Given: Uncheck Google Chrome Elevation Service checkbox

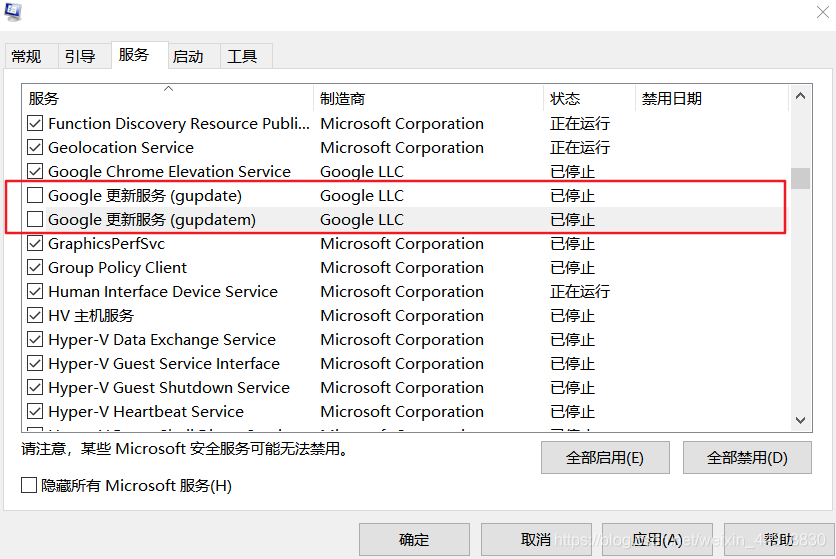Looking at the screenshot, I should (x=35, y=172).
